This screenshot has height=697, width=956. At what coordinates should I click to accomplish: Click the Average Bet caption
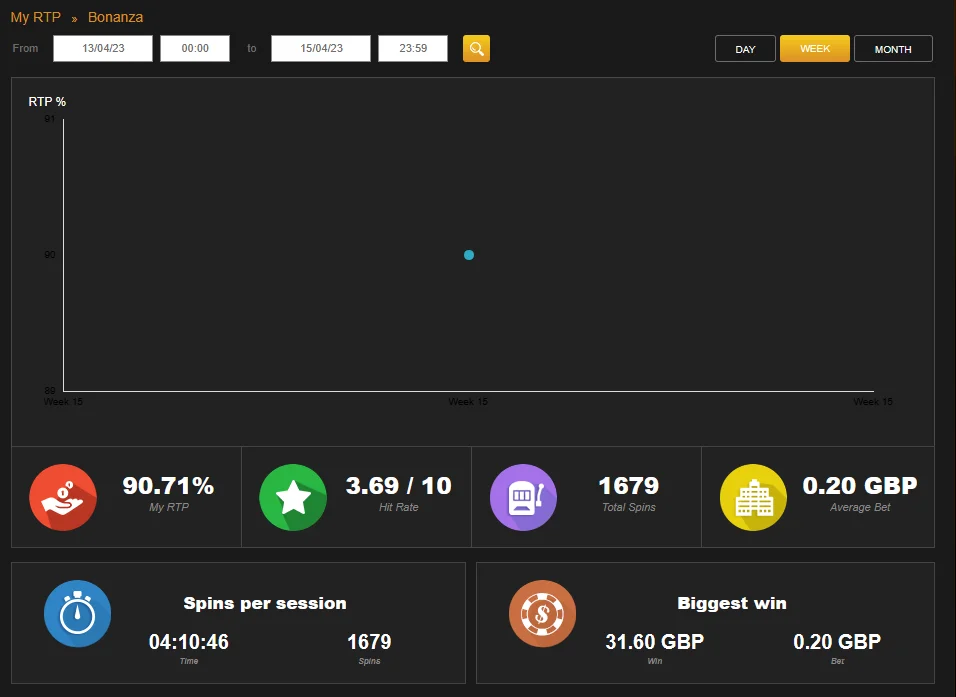pyautogui.click(x=860, y=507)
